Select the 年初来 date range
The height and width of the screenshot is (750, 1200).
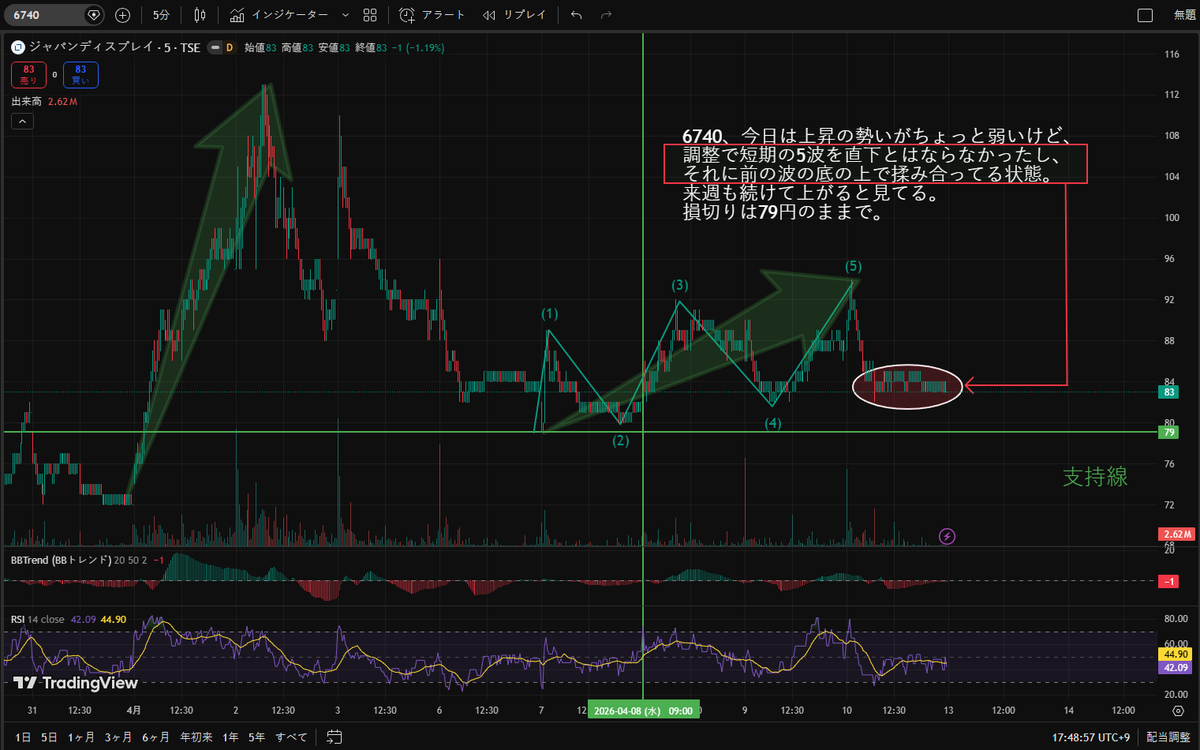(x=195, y=737)
